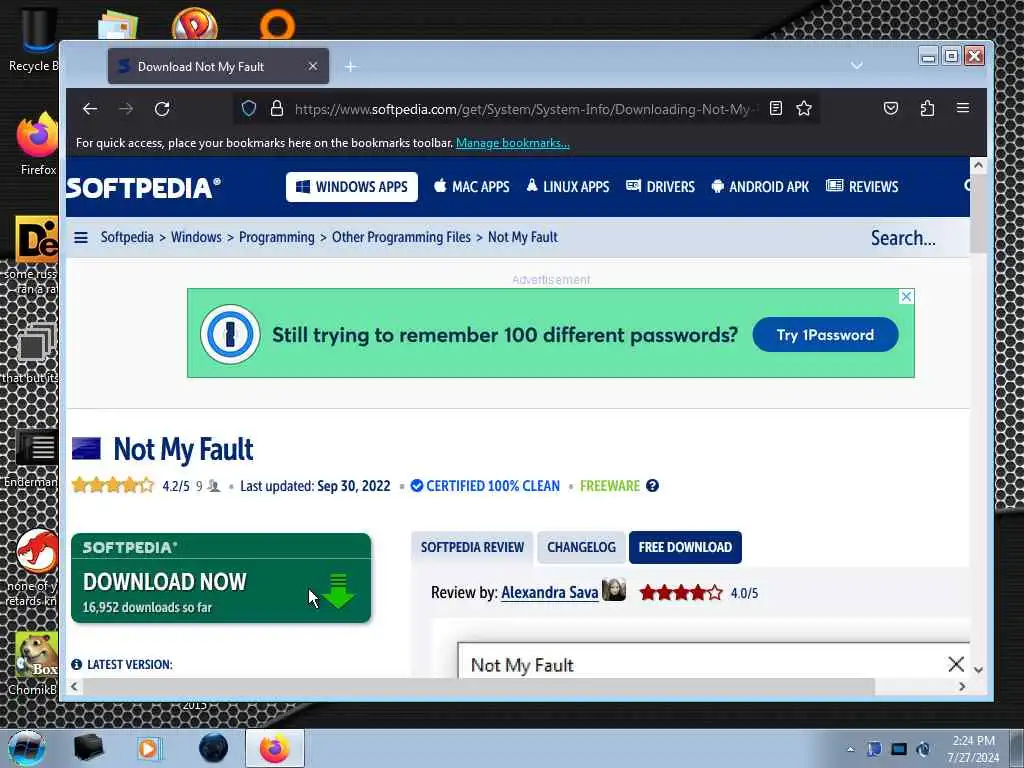Click Other Programming Files breadcrumb
The width and height of the screenshot is (1024, 768).
(x=401, y=237)
